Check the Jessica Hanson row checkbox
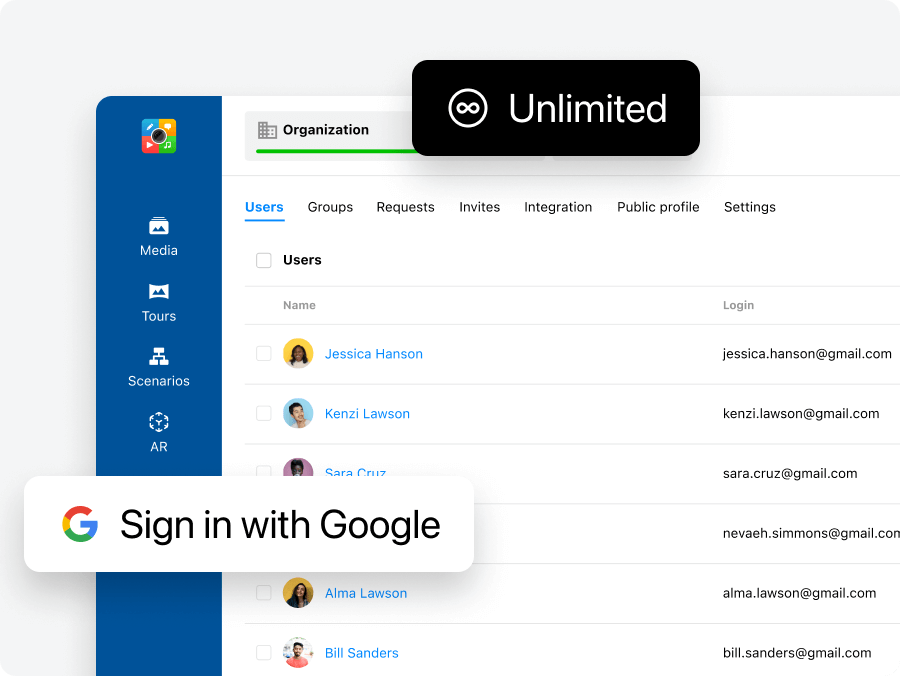This screenshot has width=900, height=676. [263, 353]
